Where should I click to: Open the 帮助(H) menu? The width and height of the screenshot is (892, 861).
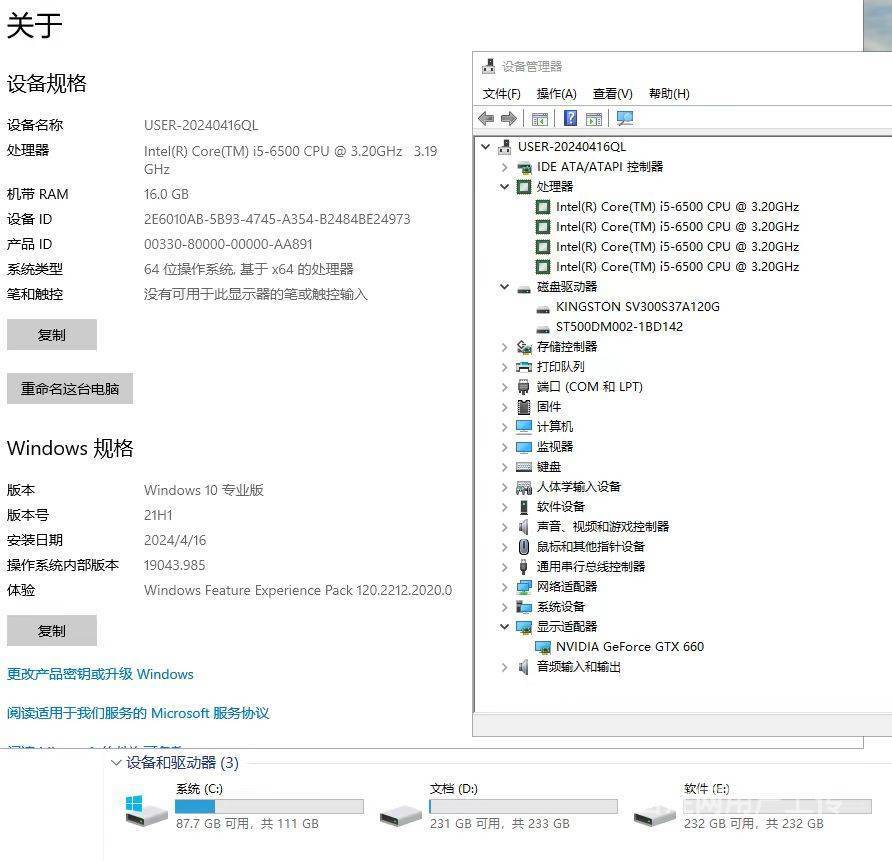click(669, 94)
